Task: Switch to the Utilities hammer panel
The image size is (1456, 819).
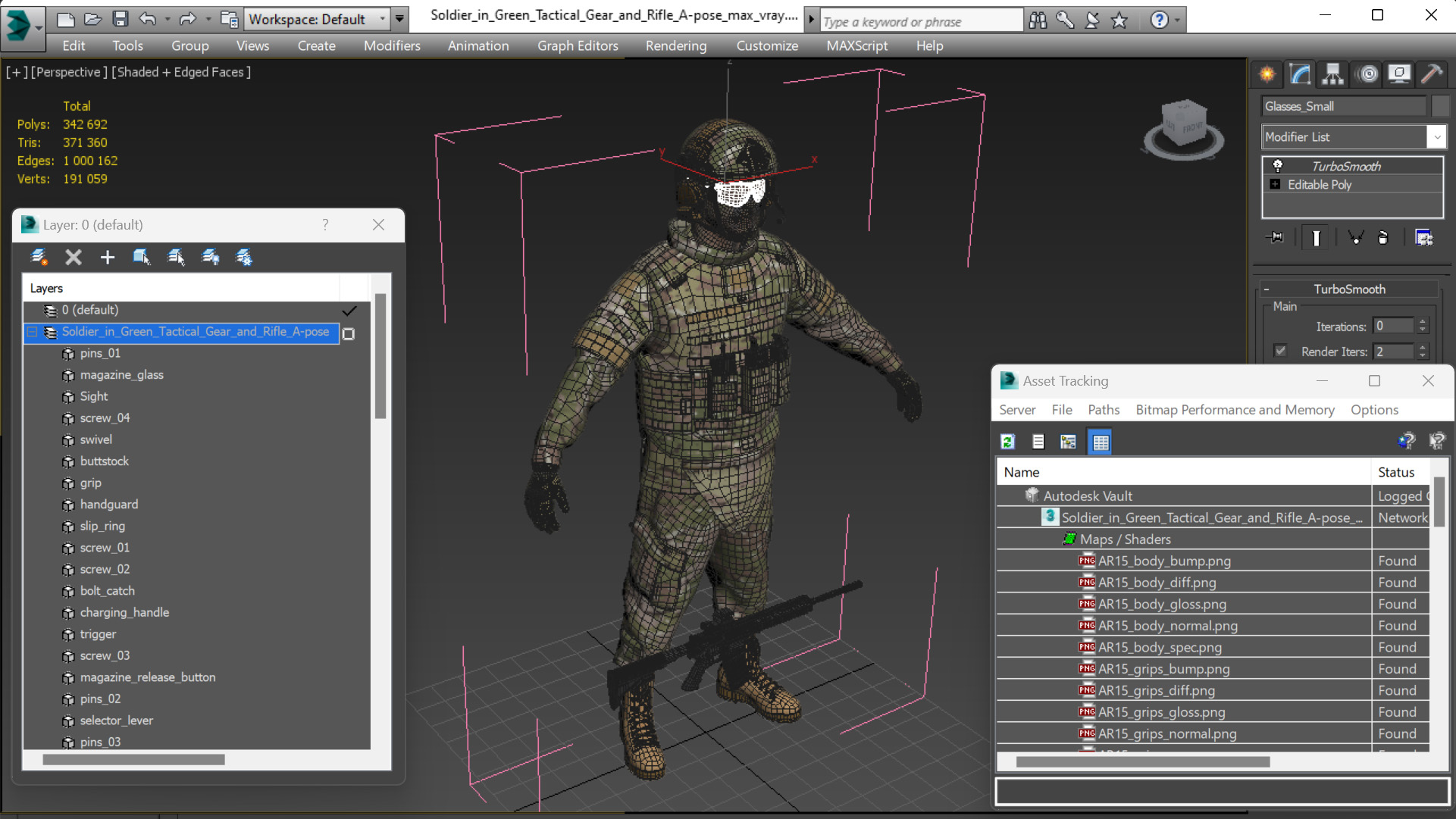Action: coord(1431,73)
